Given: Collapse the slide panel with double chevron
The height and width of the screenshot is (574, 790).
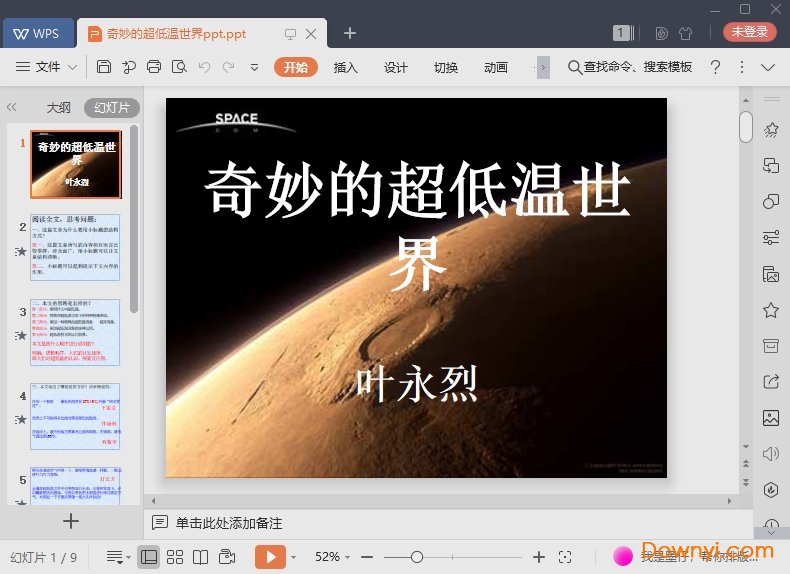Looking at the screenshot, I should 12,107.
